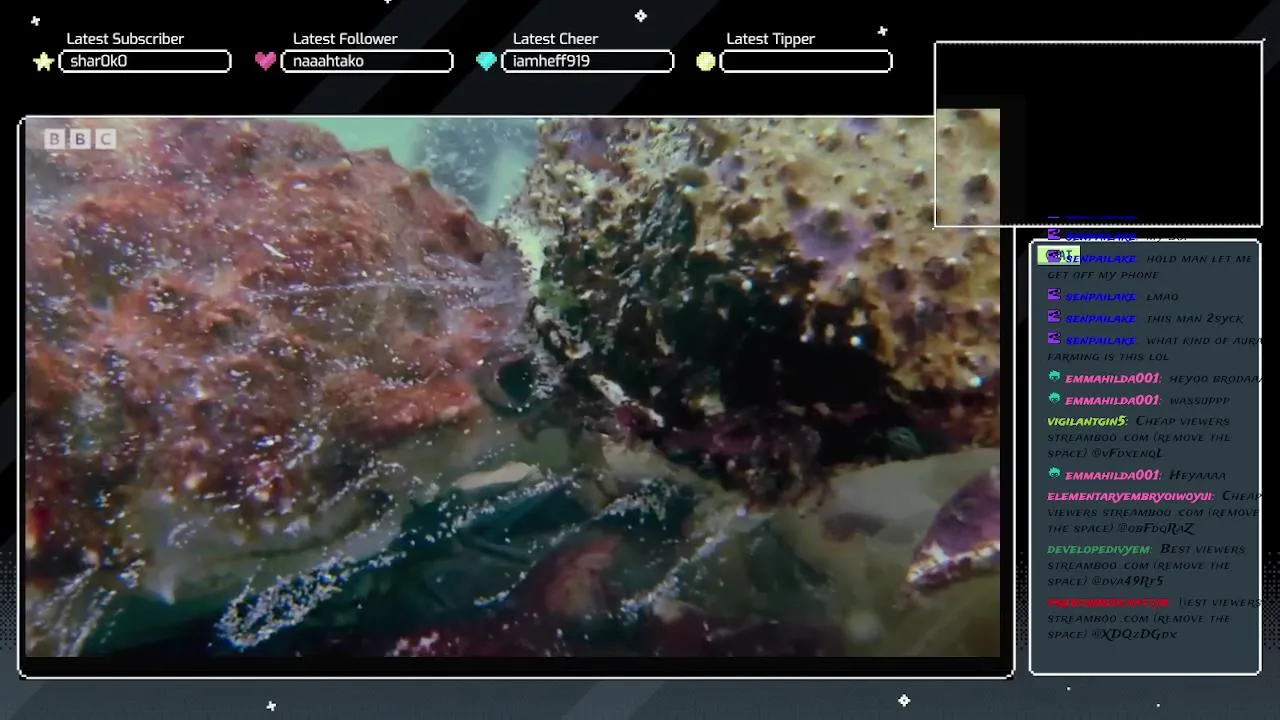
Task: Click the red username on bottom chat message
Action: (1108, 602)
